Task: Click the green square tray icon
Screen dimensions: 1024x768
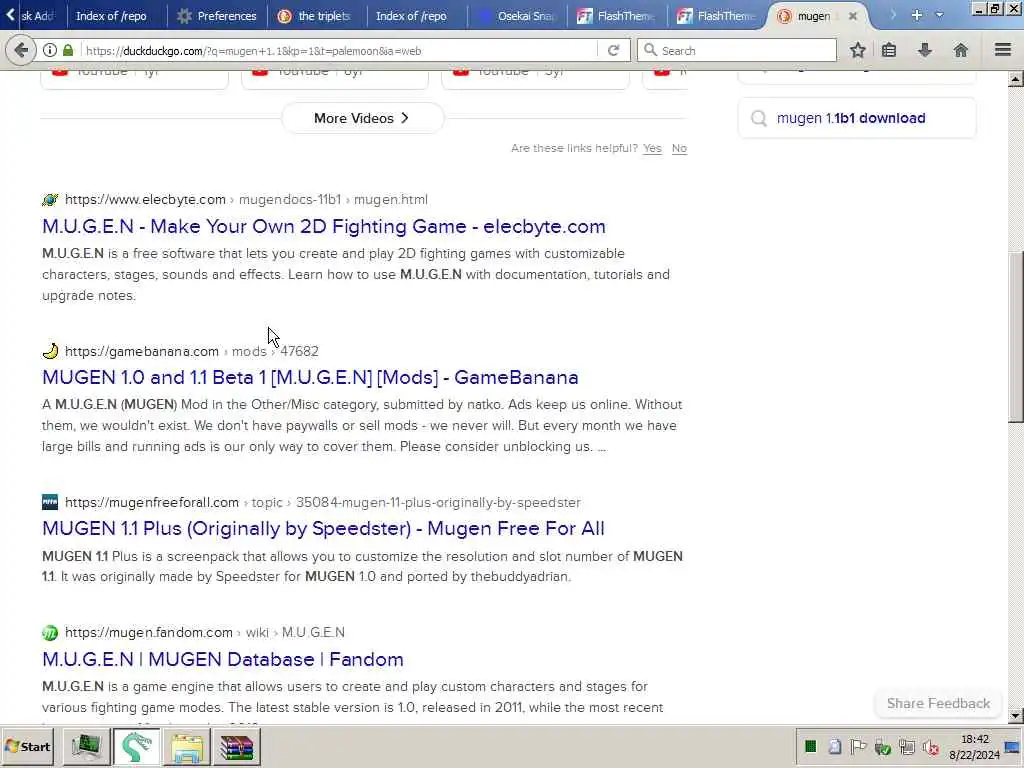Action: coord(810,747)
